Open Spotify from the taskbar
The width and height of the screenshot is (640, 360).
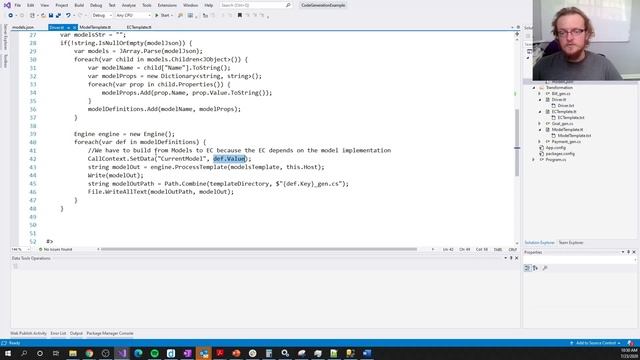(x=154, y=353)
